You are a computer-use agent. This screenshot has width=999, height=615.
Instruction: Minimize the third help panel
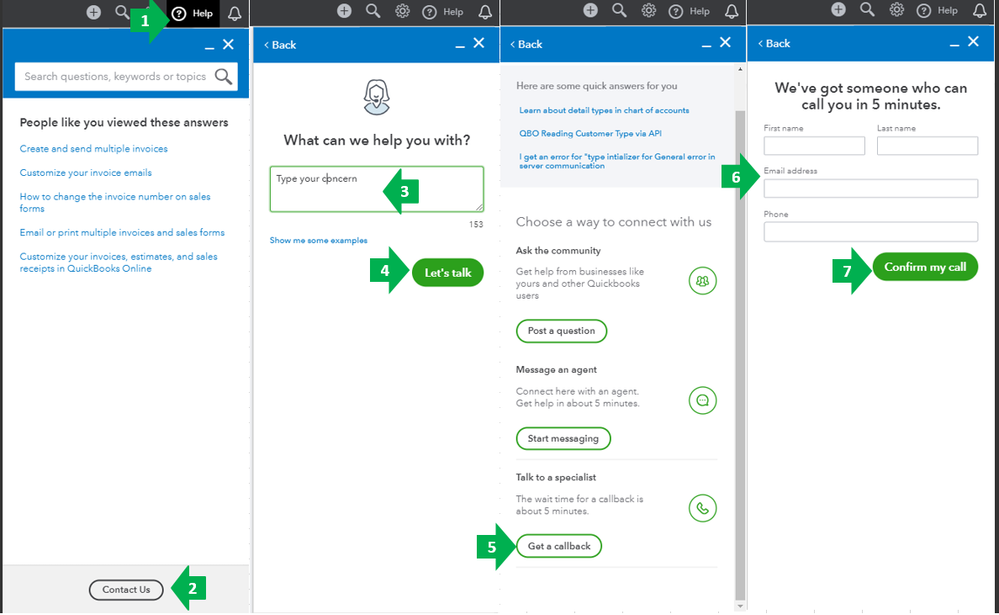pyautogui.click(x=706, y=45)
